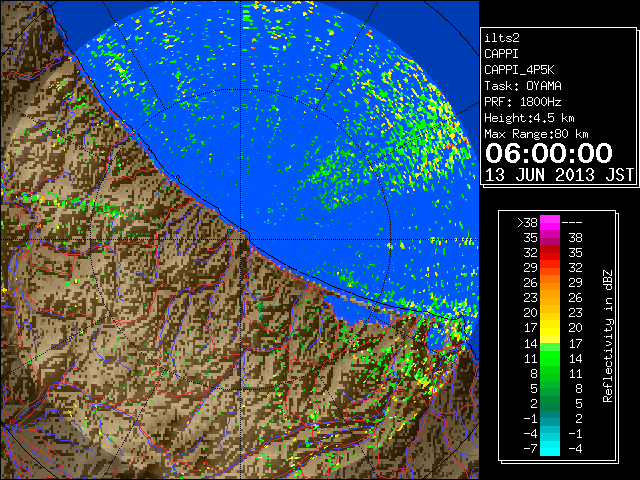The image size is (640, 480).
Task: Click the orange 26 dBZ legend swatch
Action: tap(550, 282)
